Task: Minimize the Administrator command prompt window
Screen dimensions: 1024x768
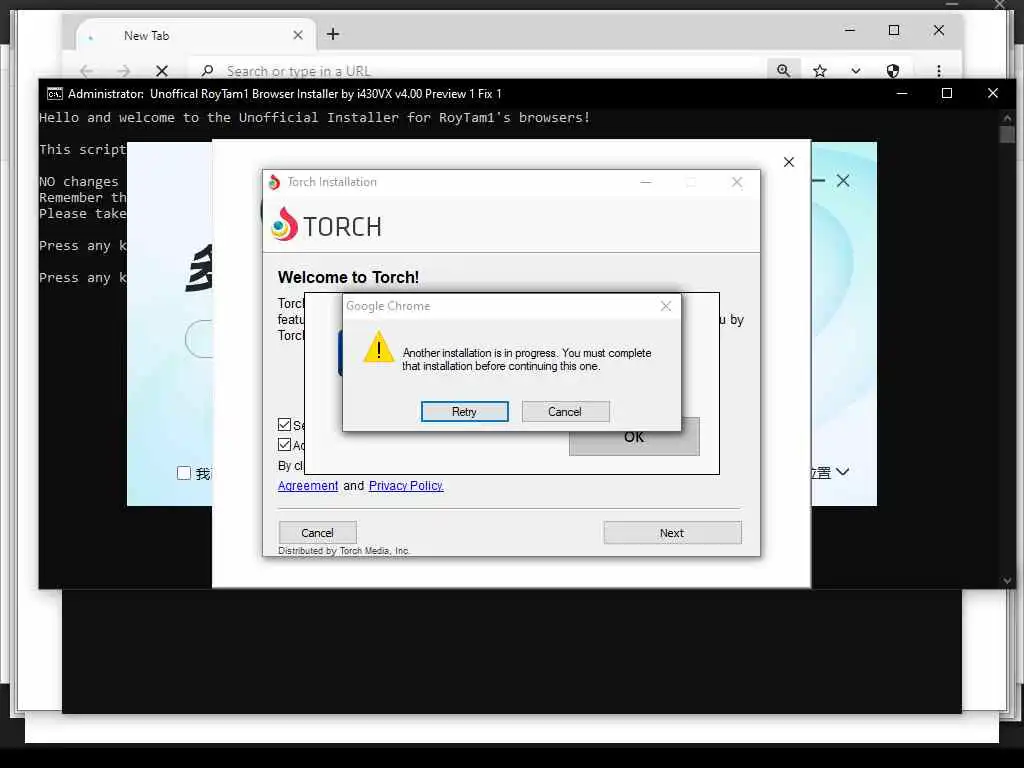Action: tap(902, 93)
